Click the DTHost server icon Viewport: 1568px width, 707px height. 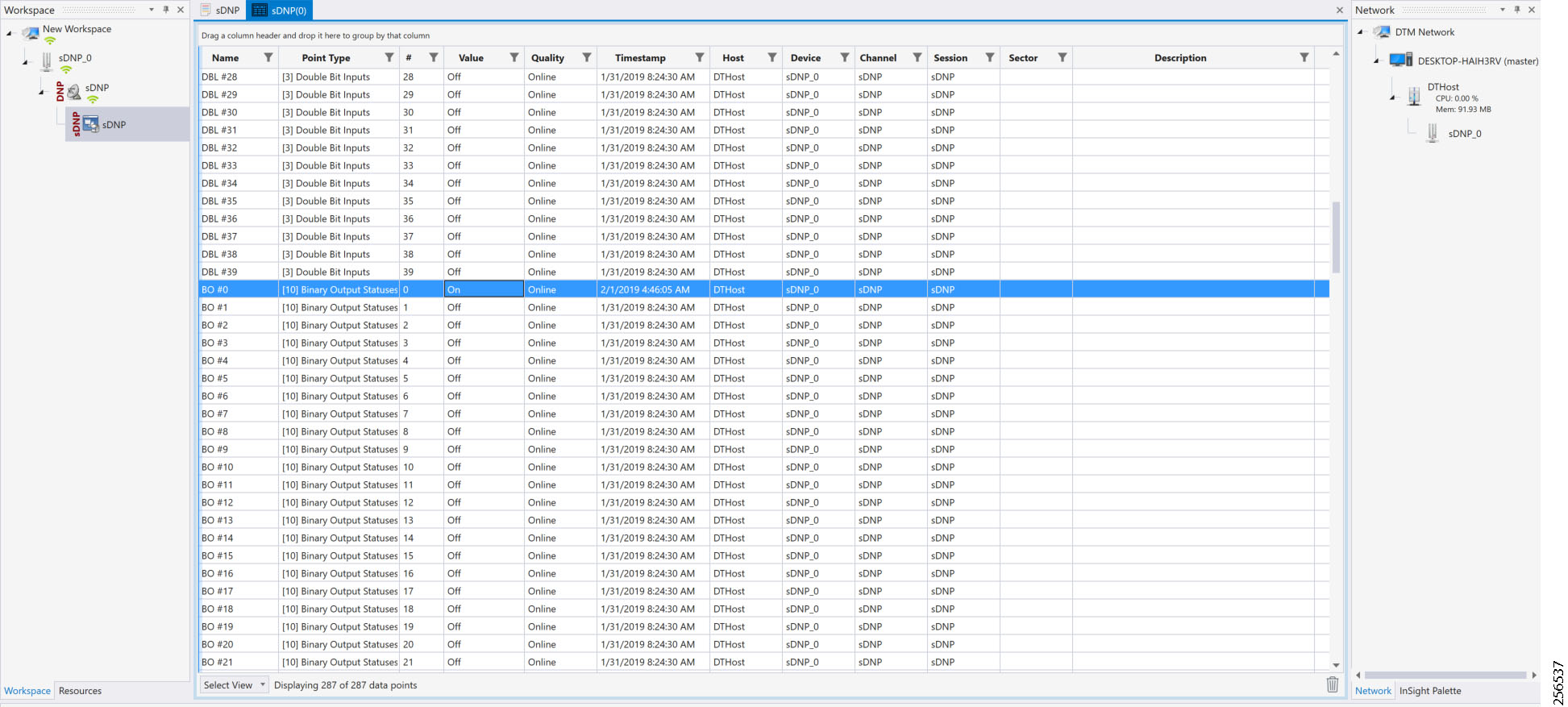[x=1414, y=97]
